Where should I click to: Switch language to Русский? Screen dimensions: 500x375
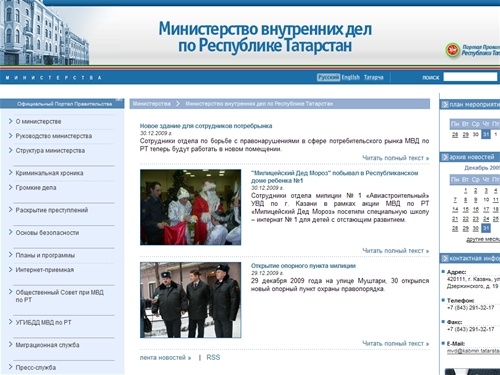[328, 77]
